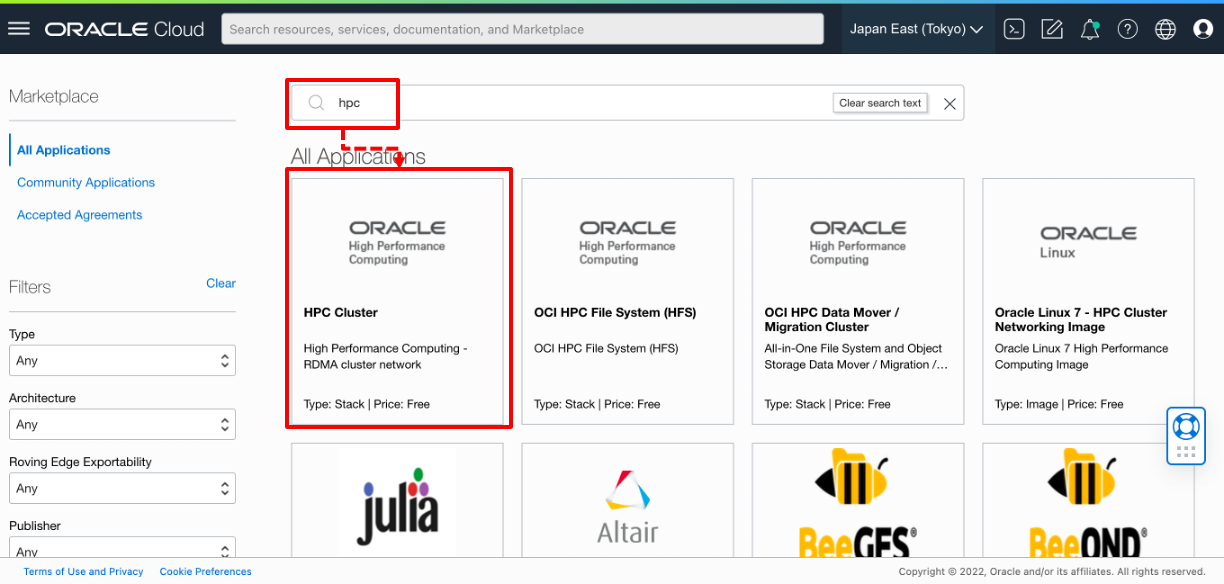Clear all filters link
1224x584 pixels.
click(x=221, y=283)
